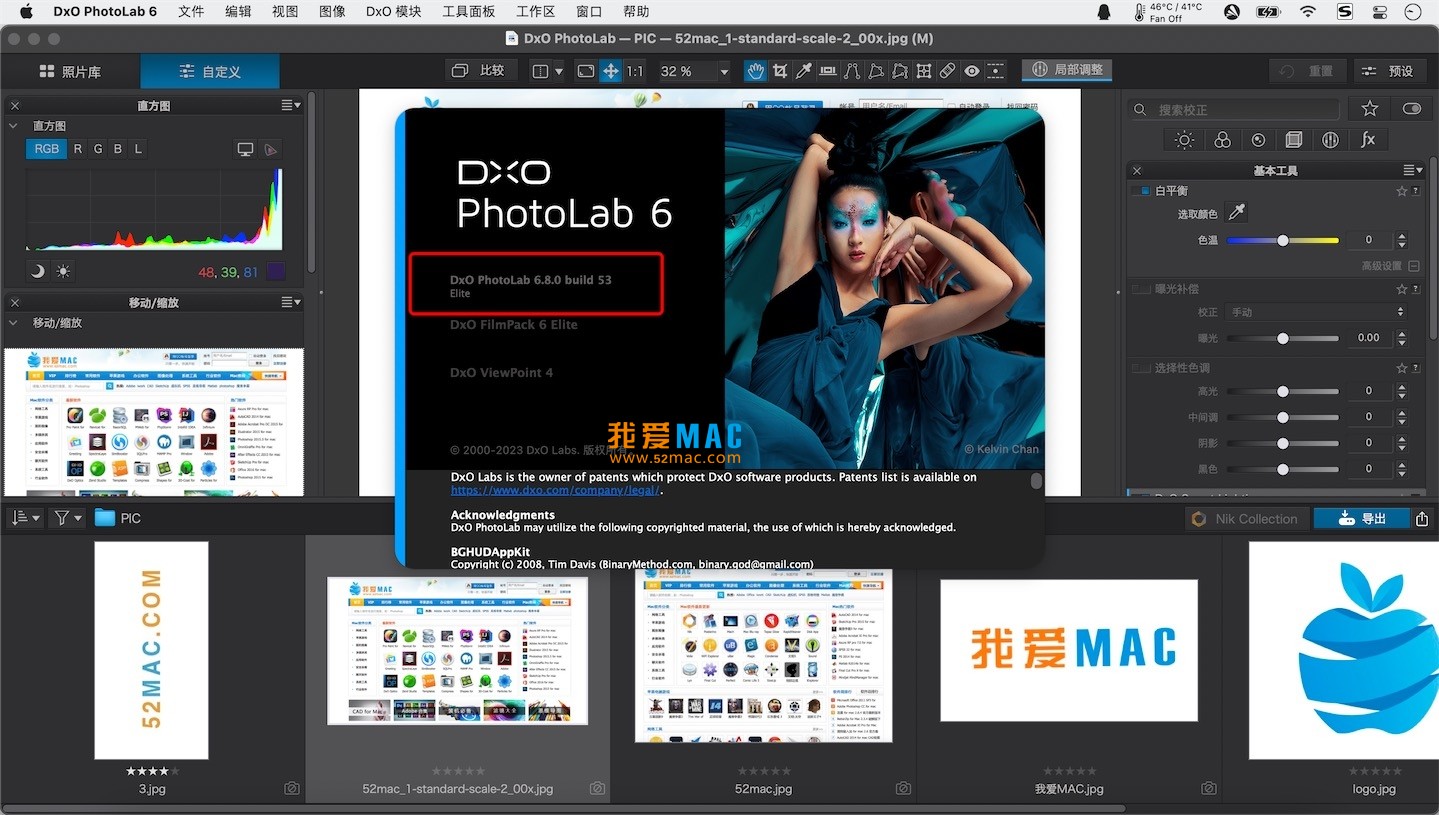Click white balance color picker eyedropper
This screenshot has width=1439, height=815.
click(1237, 212)
